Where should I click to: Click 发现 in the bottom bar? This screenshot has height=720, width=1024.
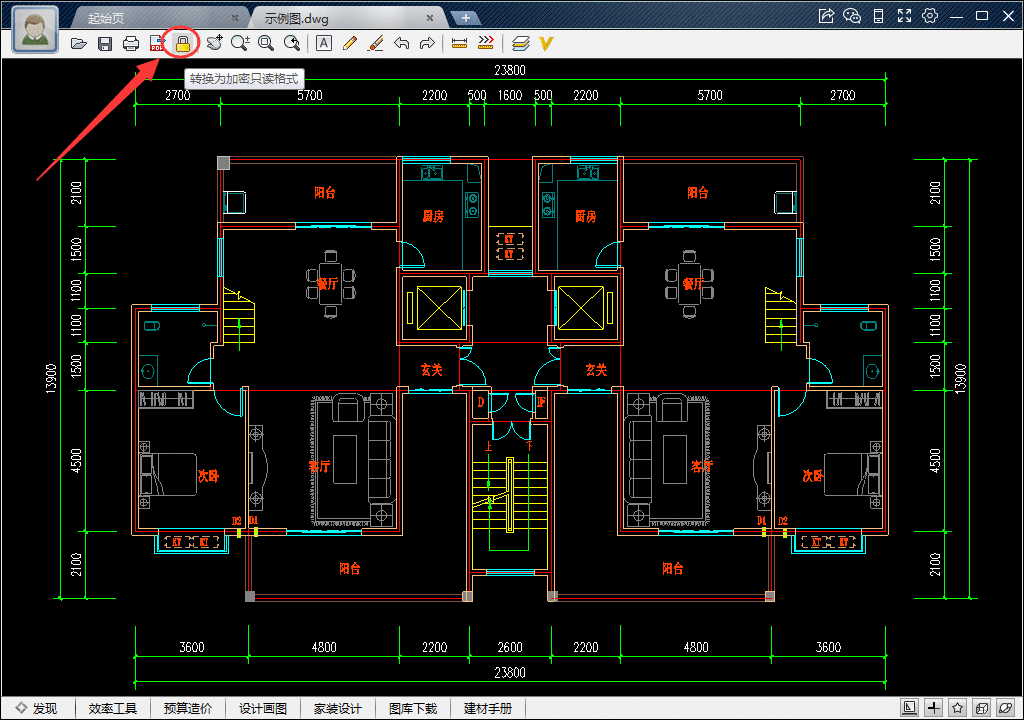36,708
